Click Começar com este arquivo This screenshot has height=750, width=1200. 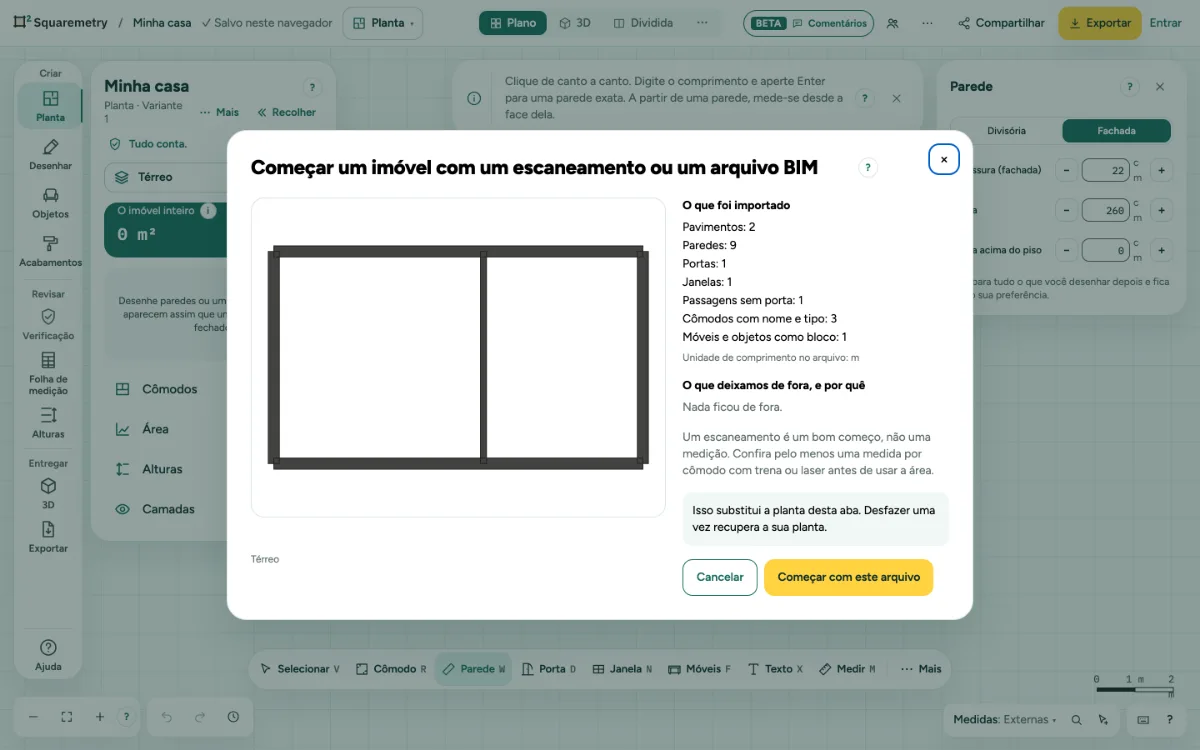[848, 577]
